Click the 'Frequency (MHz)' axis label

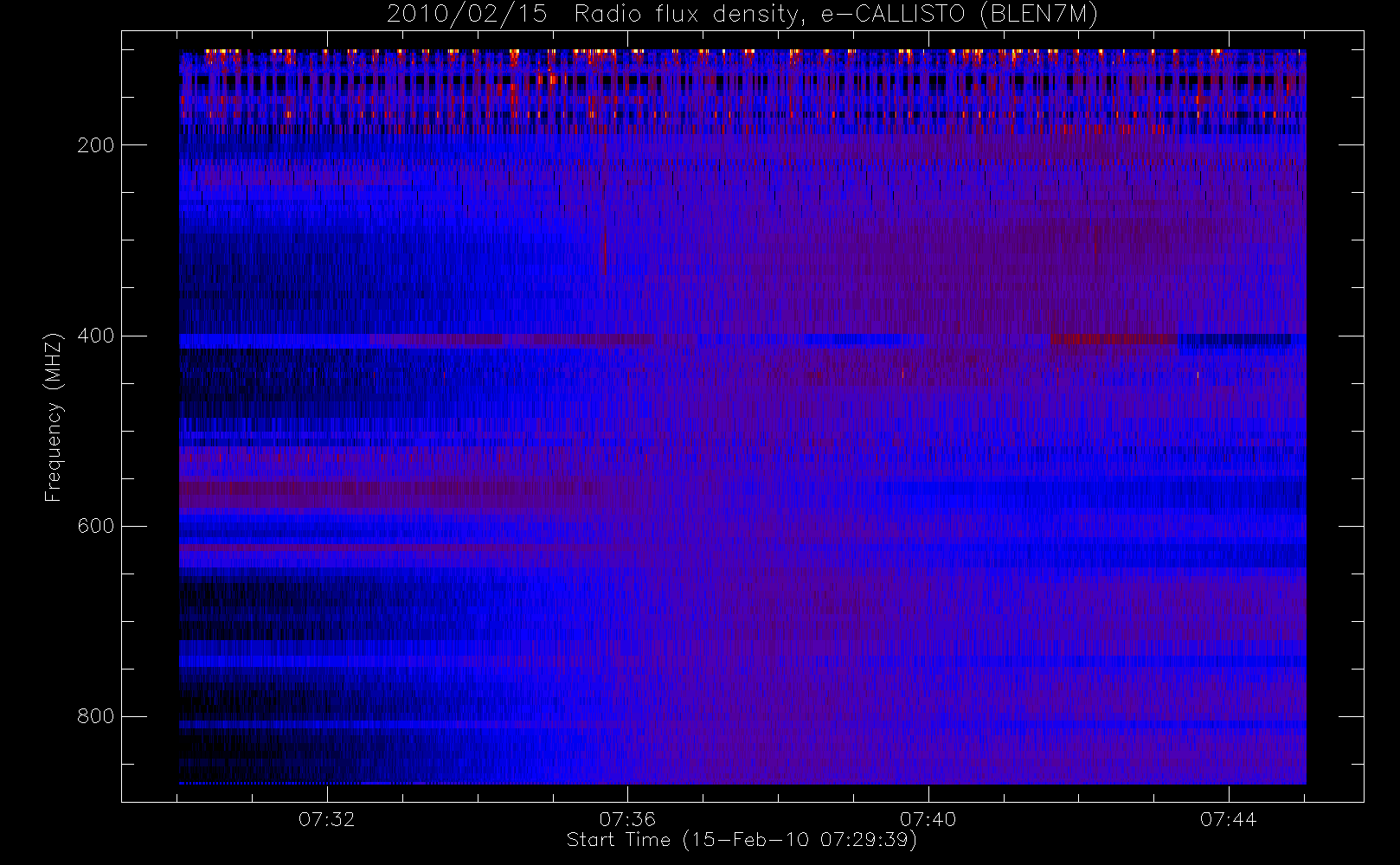[x=54, y=417]
